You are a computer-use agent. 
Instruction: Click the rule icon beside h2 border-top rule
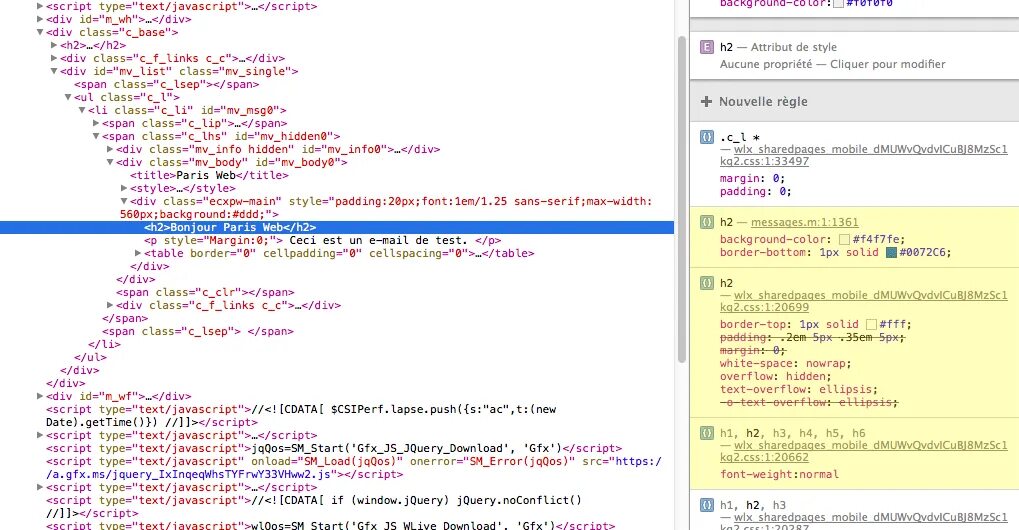click(x=706, y=283)
